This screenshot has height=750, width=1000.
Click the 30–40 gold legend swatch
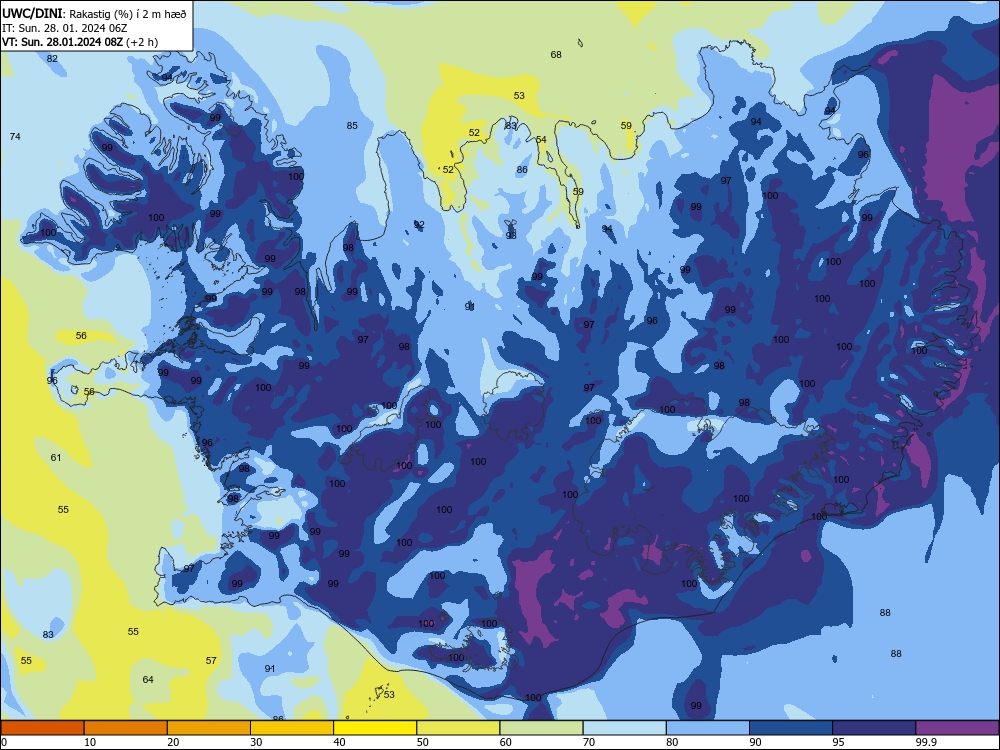(x=292, y=728)
